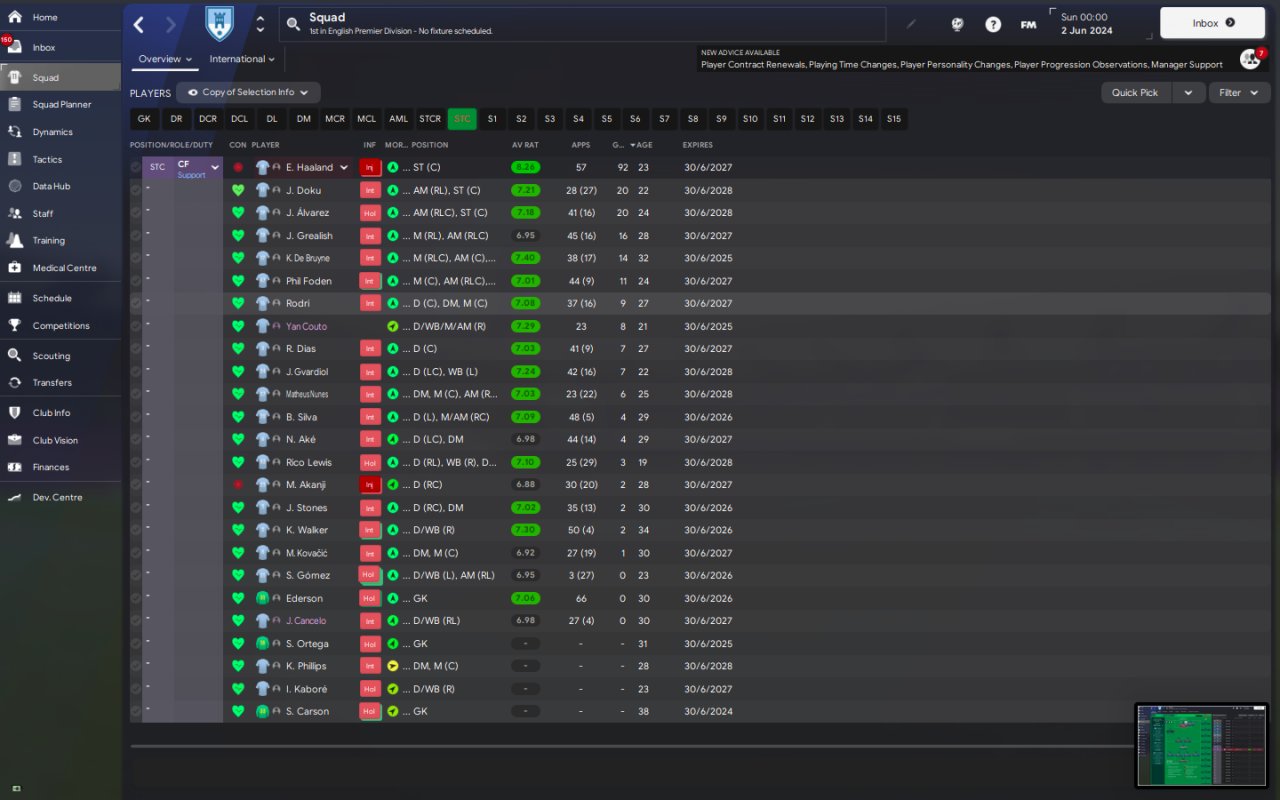
Task: Open the Club Info shield icon
Action: click(15, 412)
